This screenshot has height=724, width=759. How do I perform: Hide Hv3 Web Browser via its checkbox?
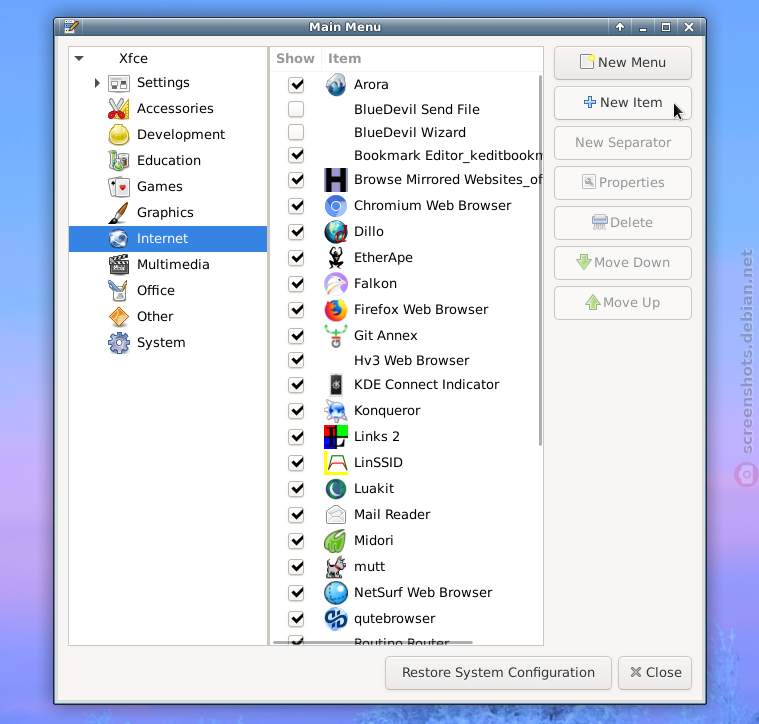tap(296, 361)
